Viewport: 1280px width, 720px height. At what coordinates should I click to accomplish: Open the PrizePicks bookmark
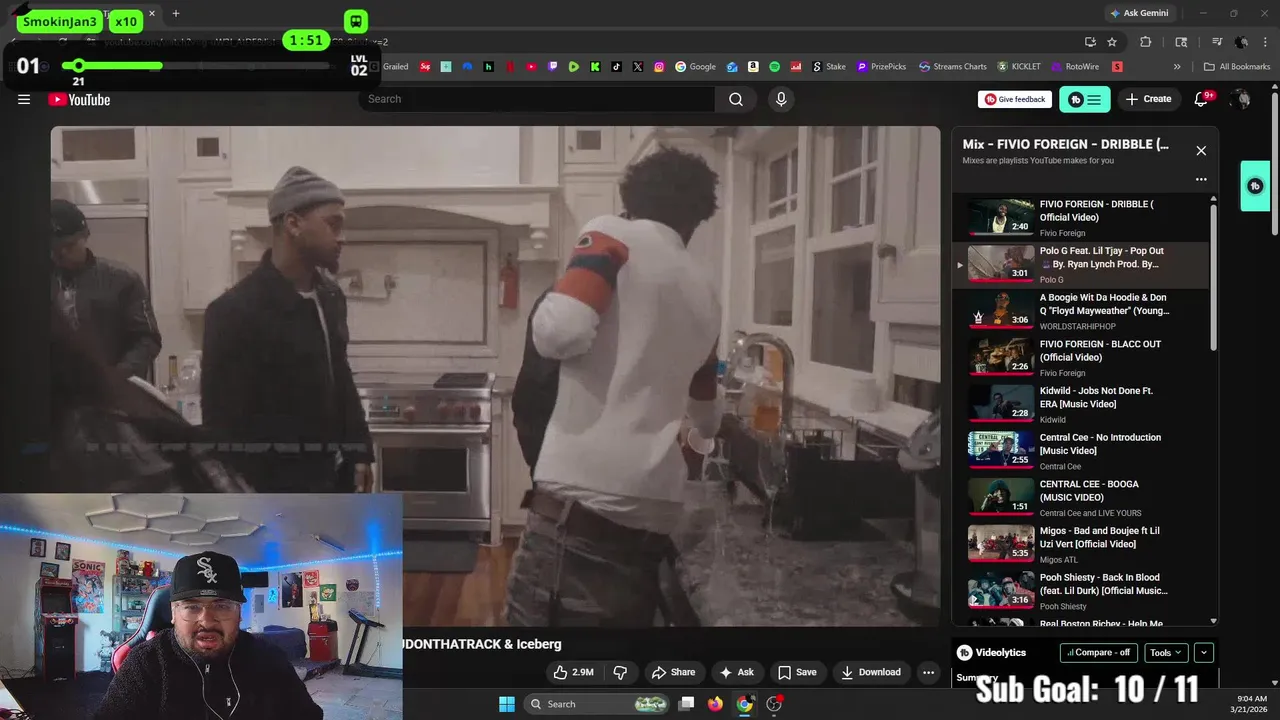(881, 67)
